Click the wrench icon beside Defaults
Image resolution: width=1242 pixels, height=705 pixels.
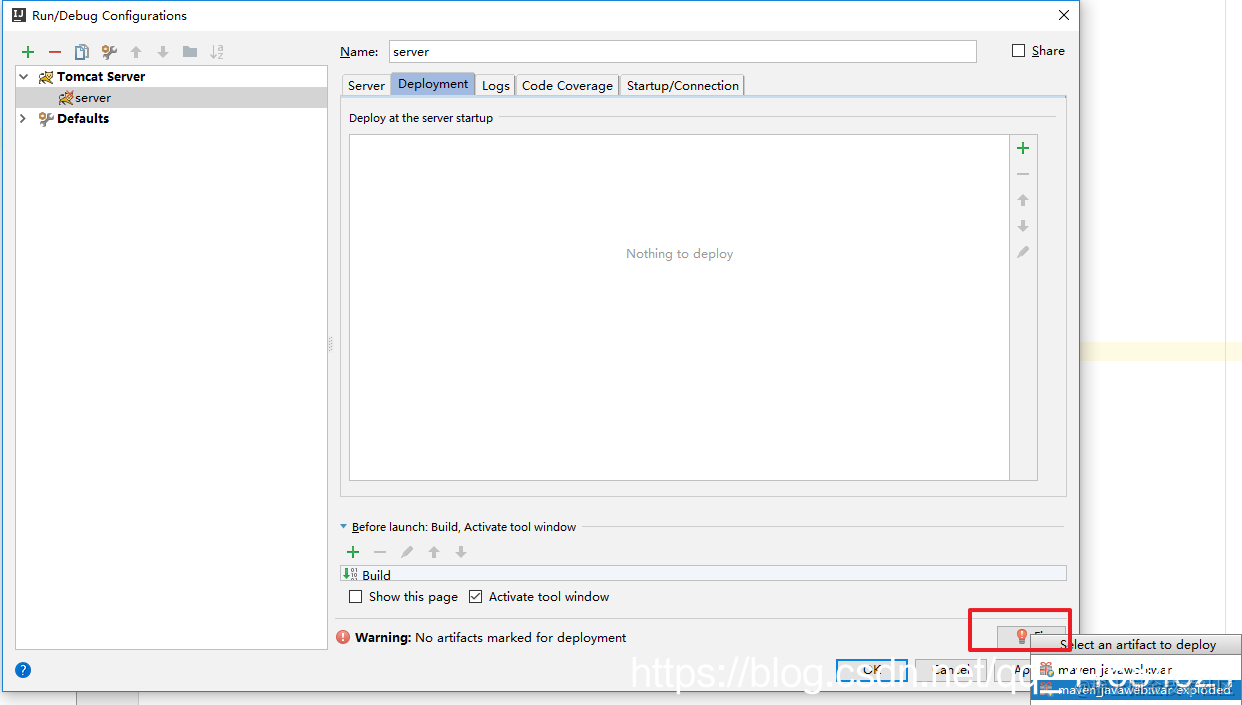pos(46,119)
